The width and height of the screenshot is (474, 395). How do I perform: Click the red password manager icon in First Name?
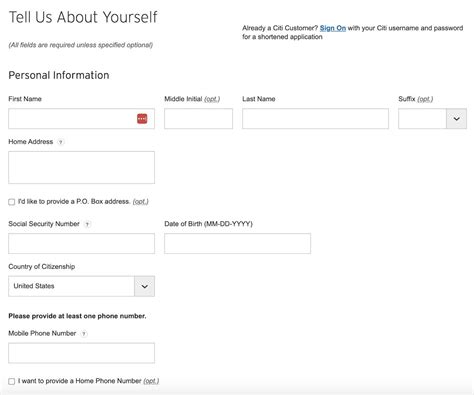click(142, 118)
